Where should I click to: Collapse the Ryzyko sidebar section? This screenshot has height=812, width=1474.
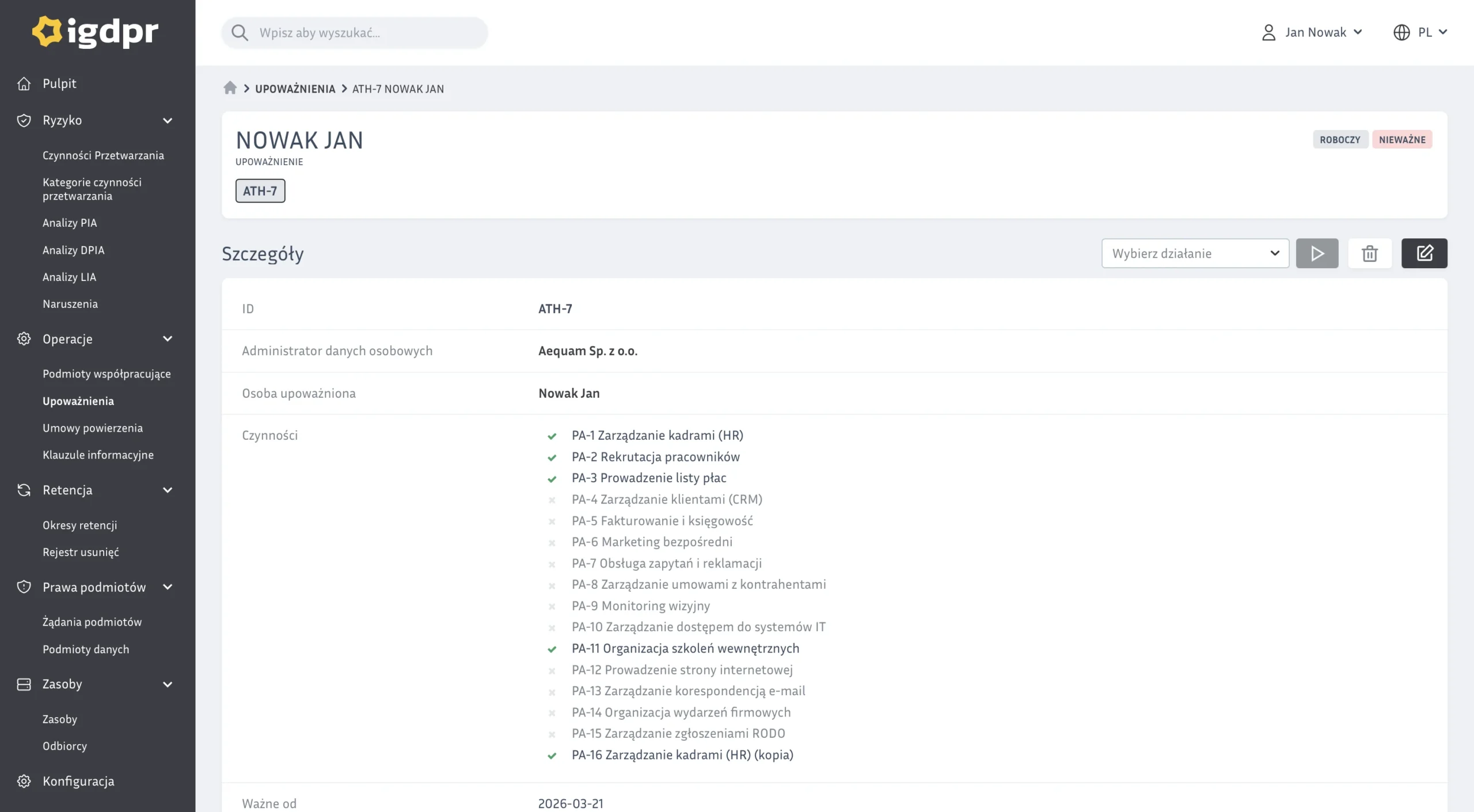pyautogui.click(x=168, y=120)
